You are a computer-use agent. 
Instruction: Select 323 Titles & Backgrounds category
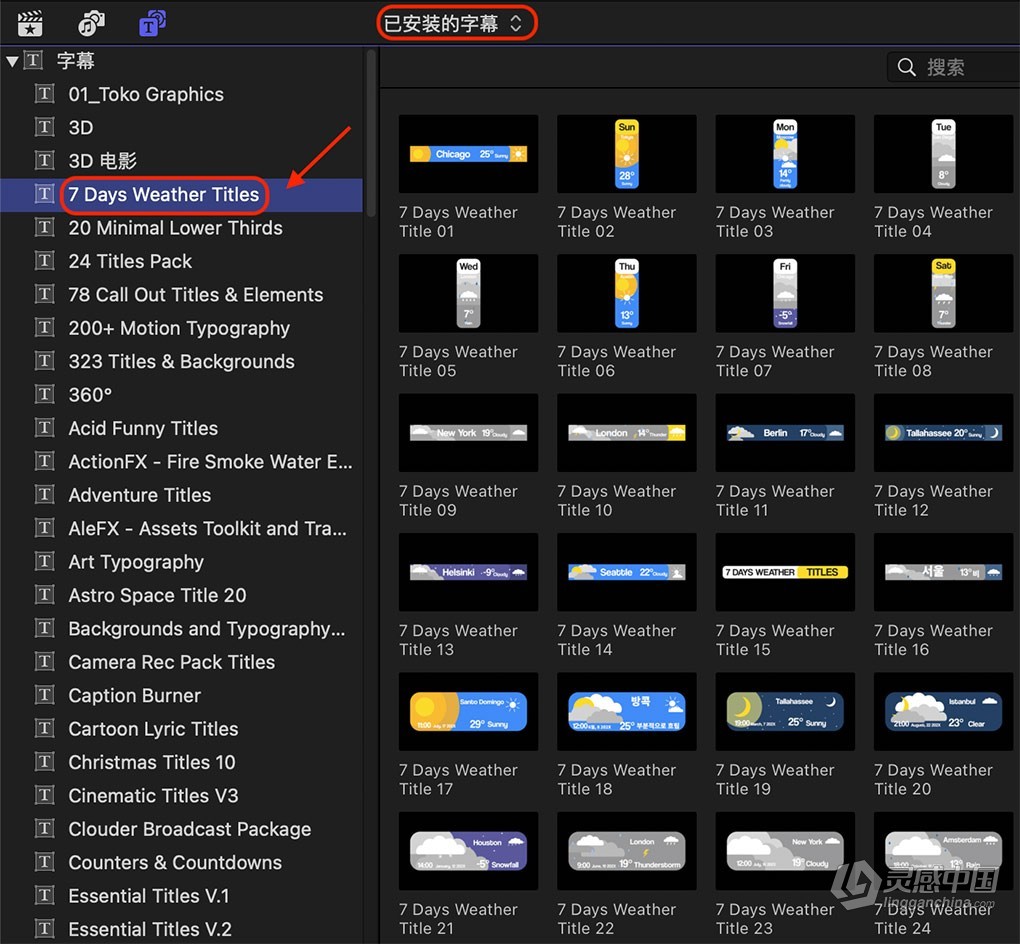(181, 361)
